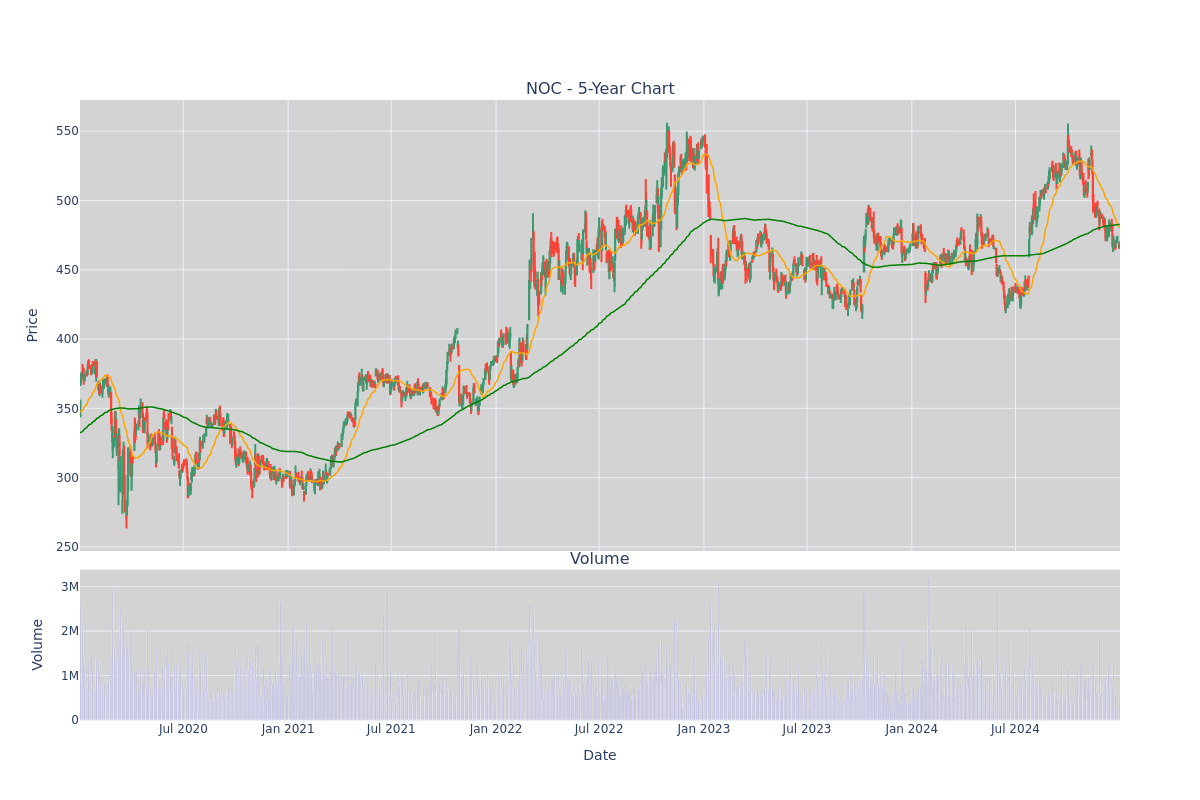Click the Jul 2022 date label
The width and height of the screenshot is (1200, 800).
click(599, 729)
